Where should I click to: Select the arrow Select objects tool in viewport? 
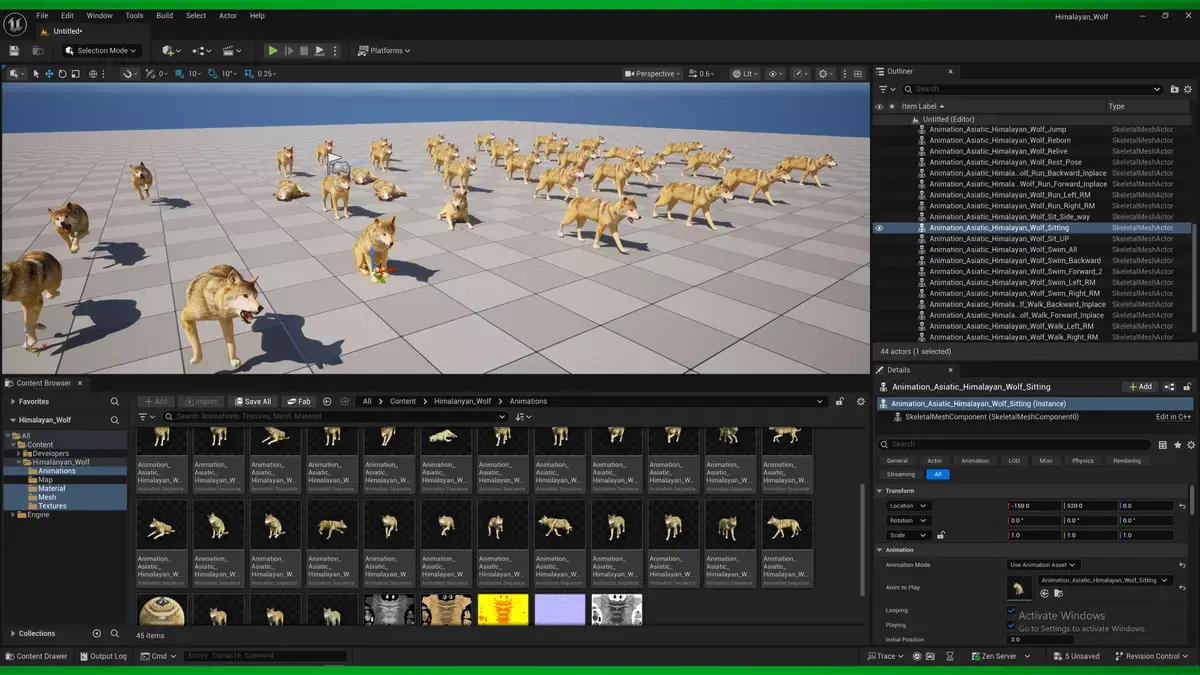coord(36,74)
